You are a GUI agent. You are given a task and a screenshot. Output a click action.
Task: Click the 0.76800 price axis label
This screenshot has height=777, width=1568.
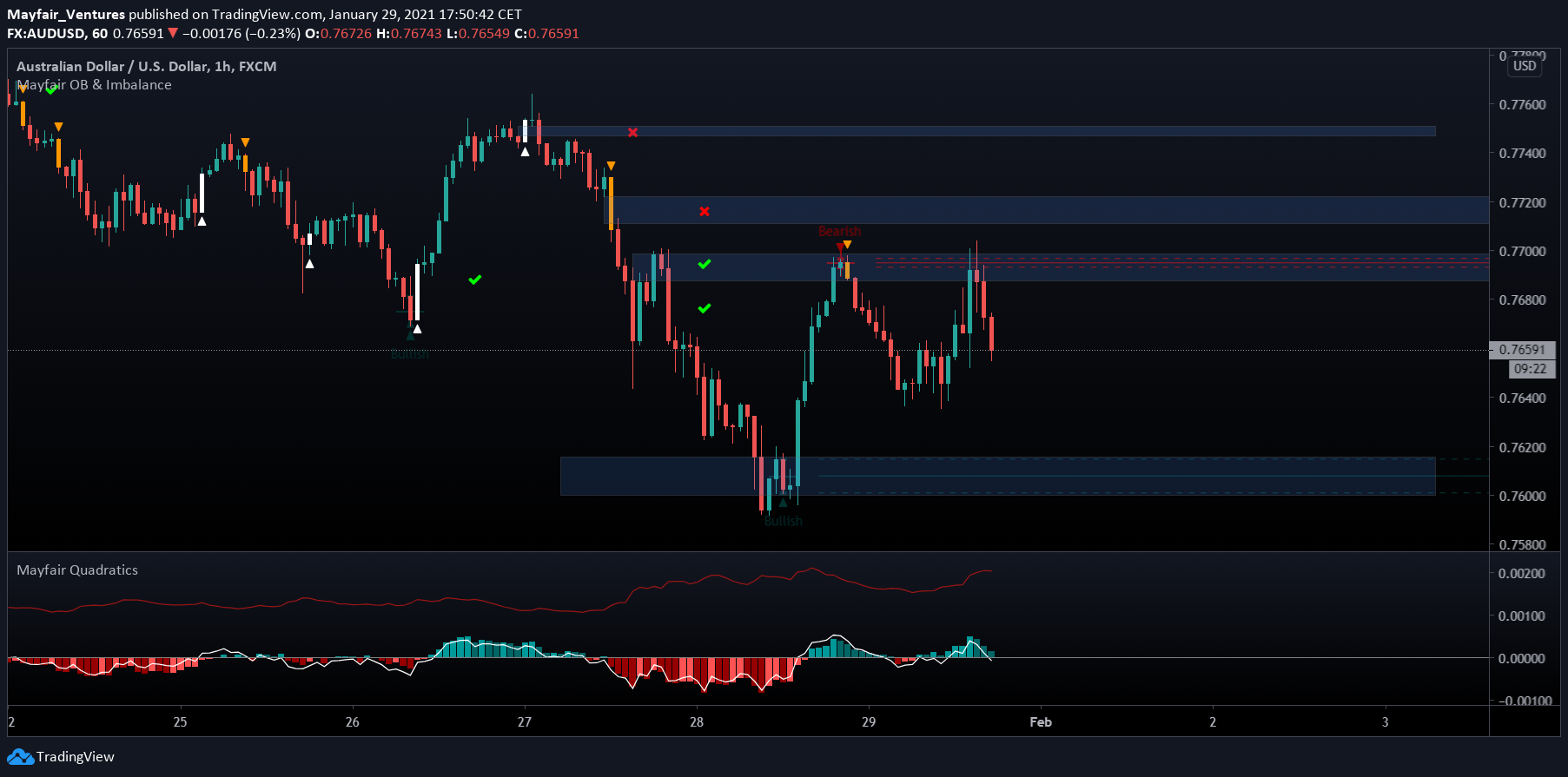(x=1522, y=300)
